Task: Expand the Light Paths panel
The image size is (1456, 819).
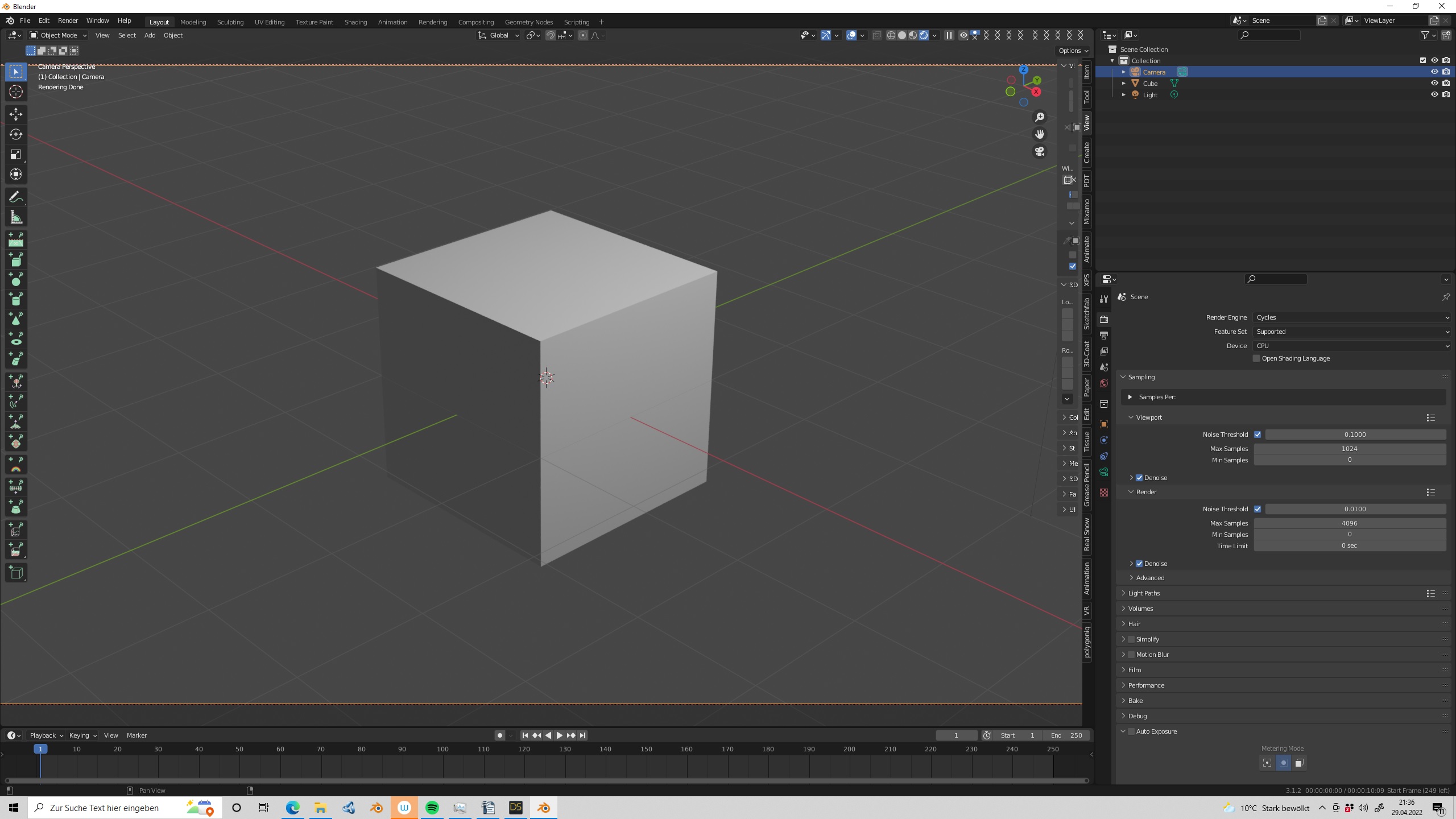Action: click(x=1144, y=593)
